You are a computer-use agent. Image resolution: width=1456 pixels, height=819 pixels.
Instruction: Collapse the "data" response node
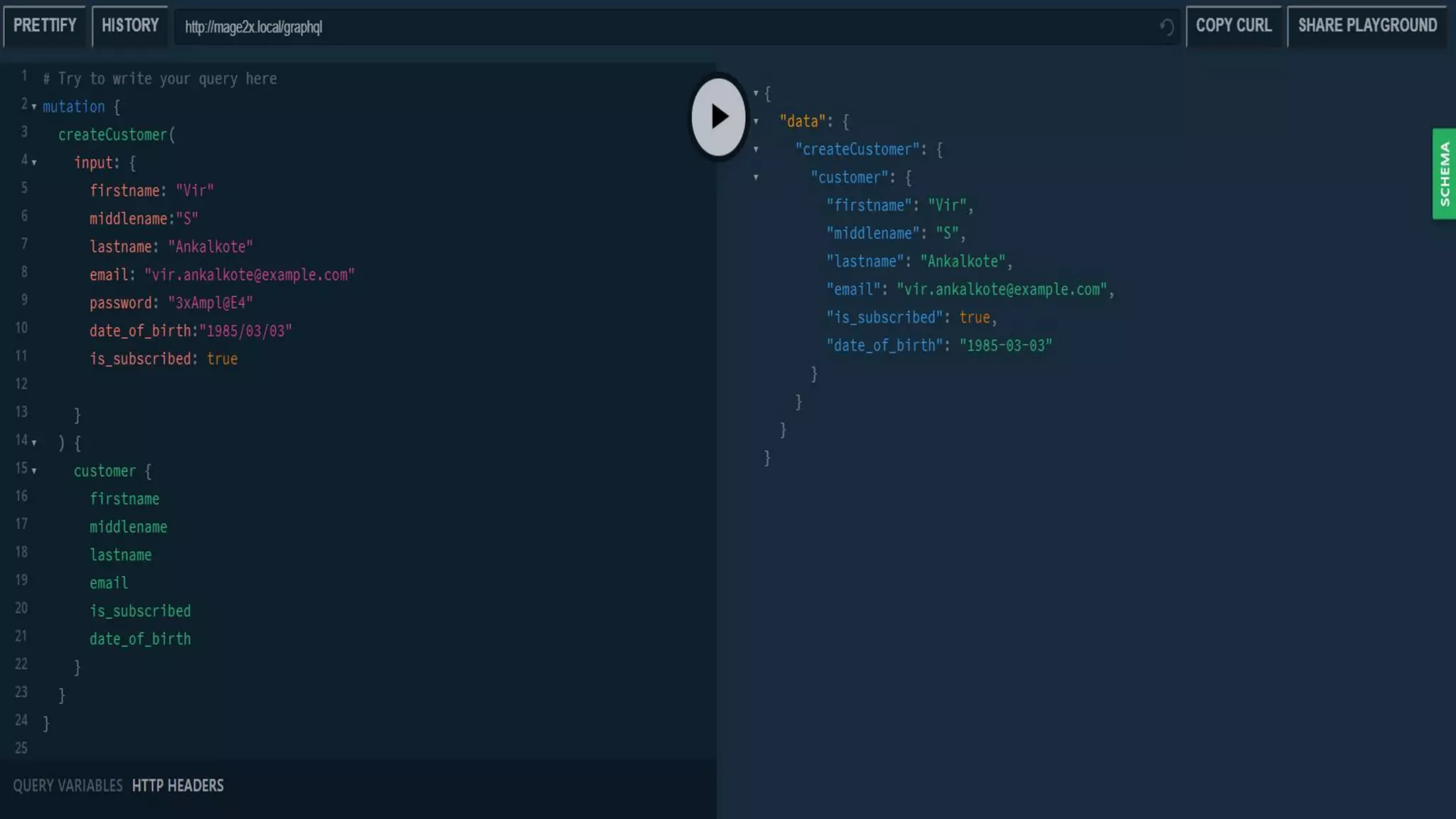(x=756, y=122)
